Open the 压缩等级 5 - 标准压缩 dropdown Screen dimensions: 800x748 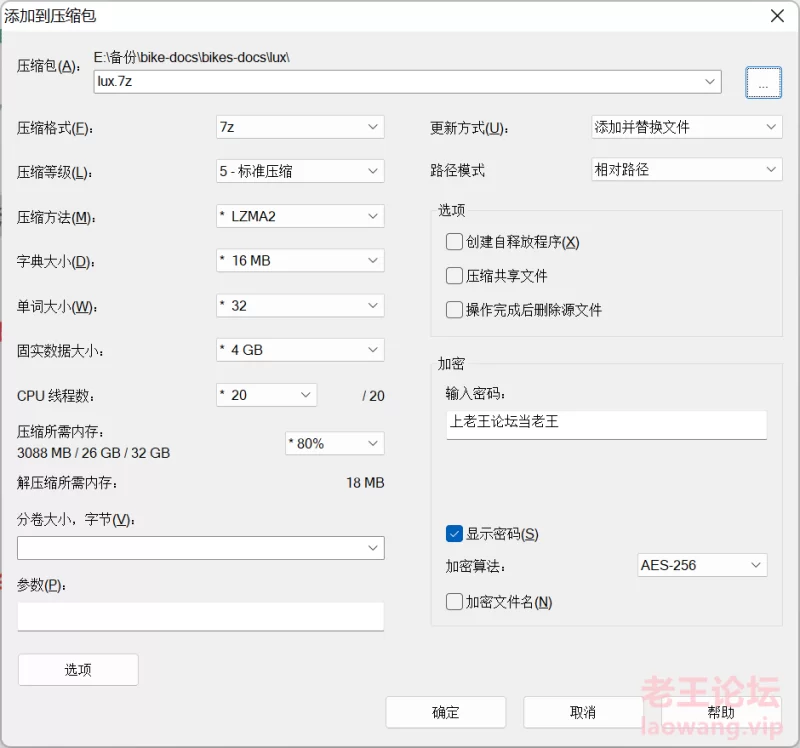click(300, 171)
